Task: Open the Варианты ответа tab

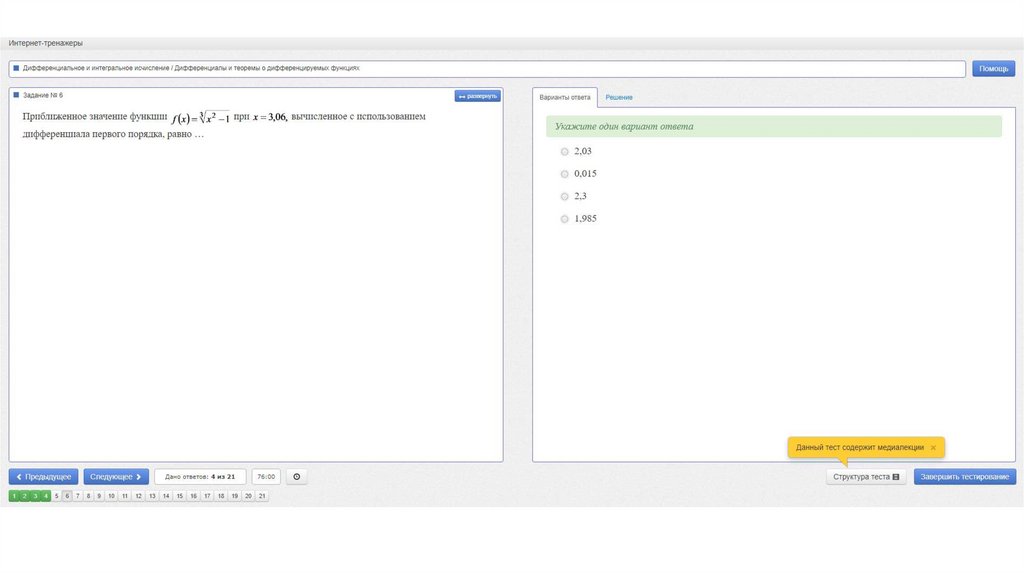Action: pyautogui.click(x=565, y=97)
